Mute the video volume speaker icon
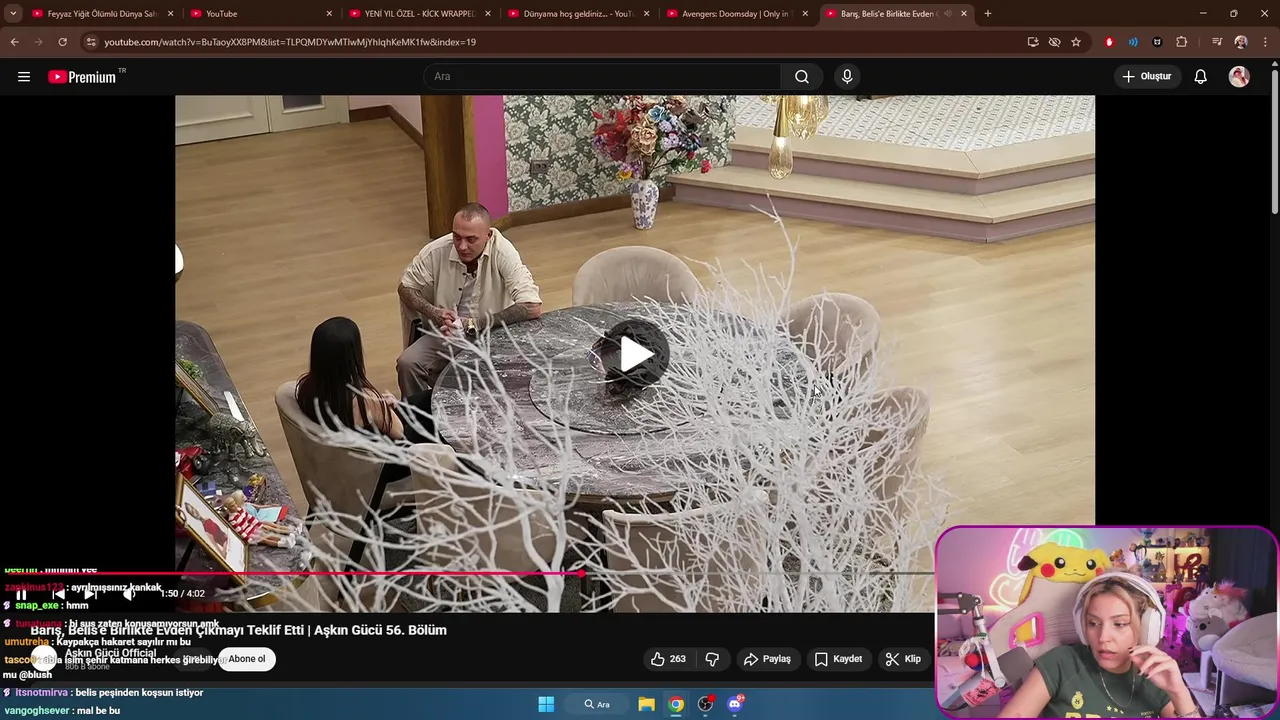This screenshot has height=720, width=1280. pyautogui.click(x=128, y=594)
